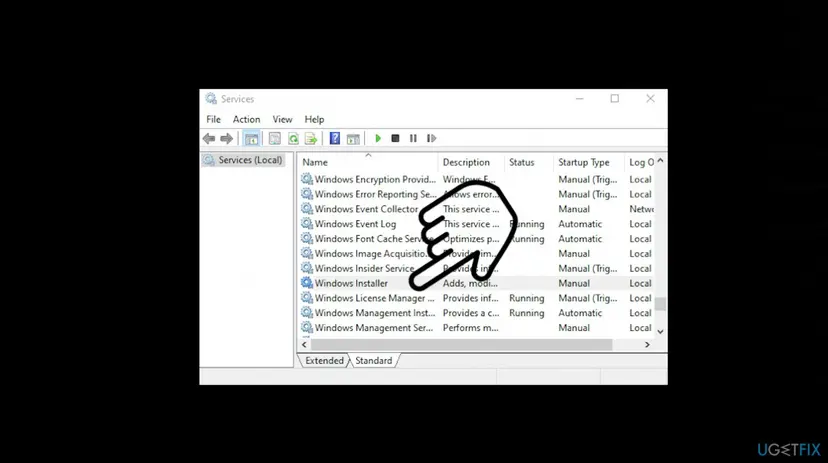This screenshot has height=463, width=828.
Task: Click gear icon of Windows Encryption Provider row
Action: pos(307,179)
